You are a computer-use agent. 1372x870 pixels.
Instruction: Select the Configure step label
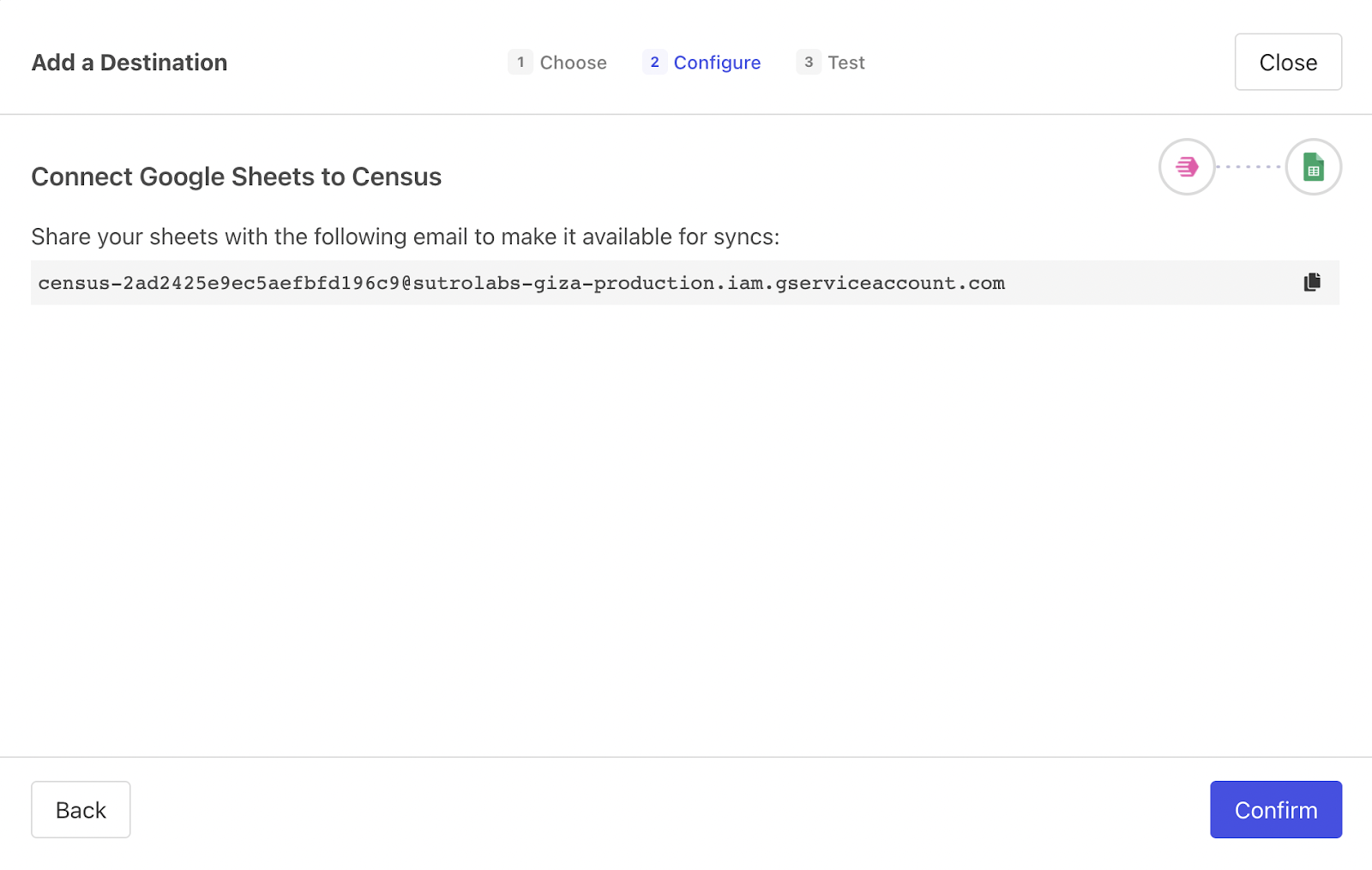click(718, 62)
